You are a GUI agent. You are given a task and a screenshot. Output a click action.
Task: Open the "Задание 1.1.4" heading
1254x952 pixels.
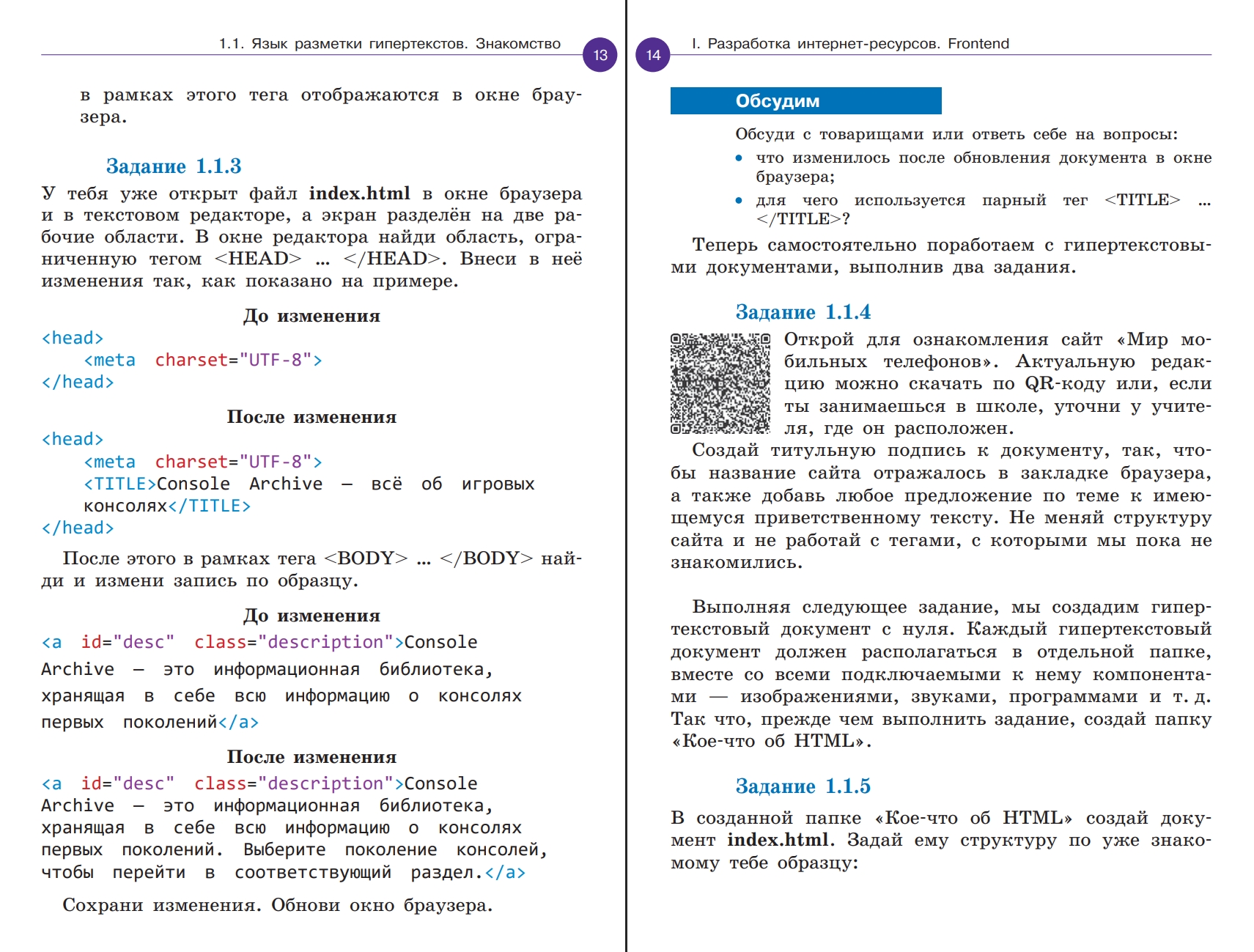click(x=803, y=312)
